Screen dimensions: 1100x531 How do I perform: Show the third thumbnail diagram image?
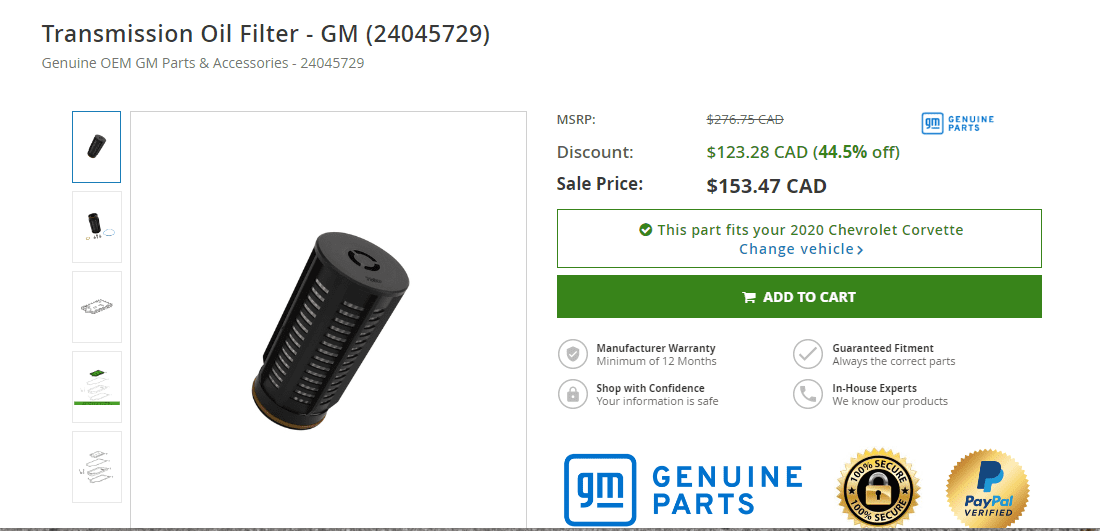pos(97,307)
